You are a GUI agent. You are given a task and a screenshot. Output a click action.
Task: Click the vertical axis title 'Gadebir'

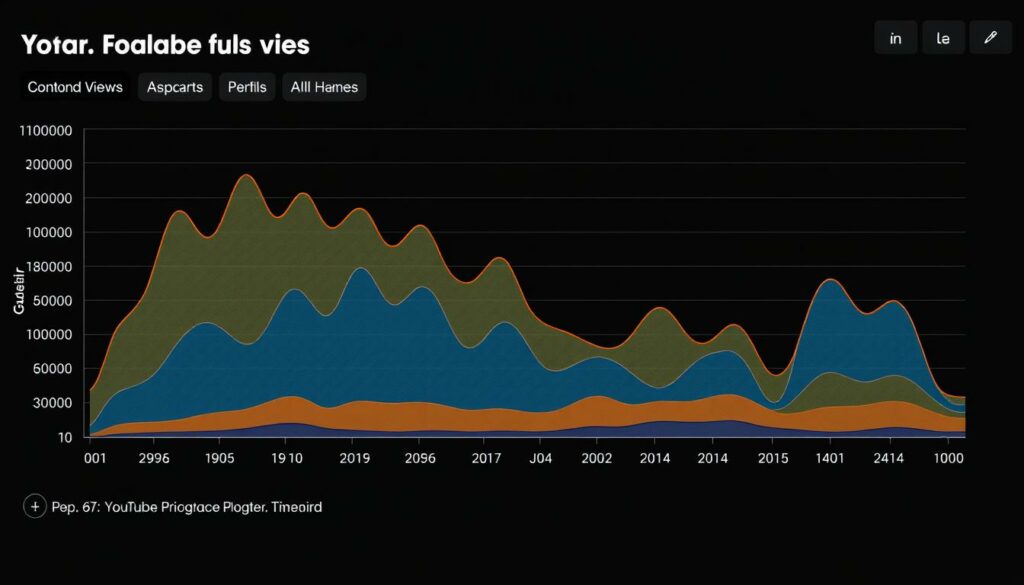click(19, 289)
